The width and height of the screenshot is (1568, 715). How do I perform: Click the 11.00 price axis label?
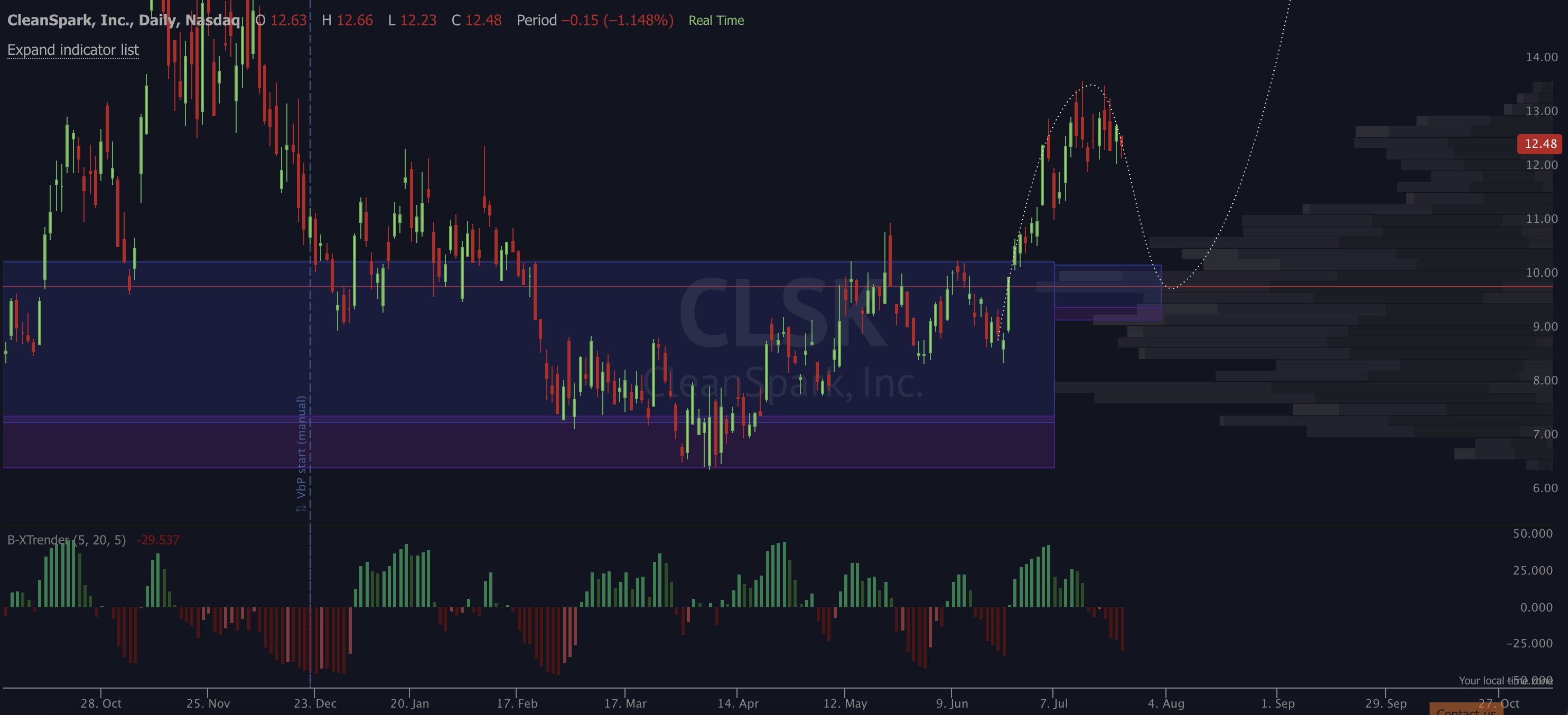click(1541, 219)
